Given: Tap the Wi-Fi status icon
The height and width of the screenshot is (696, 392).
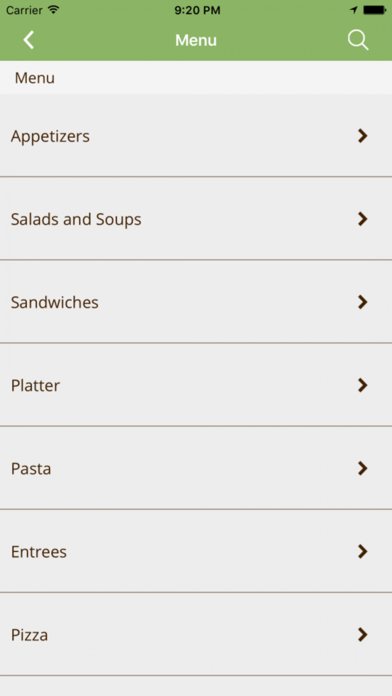Looking at the screenshot, I should pyautogui.click(x=54, y=10).
